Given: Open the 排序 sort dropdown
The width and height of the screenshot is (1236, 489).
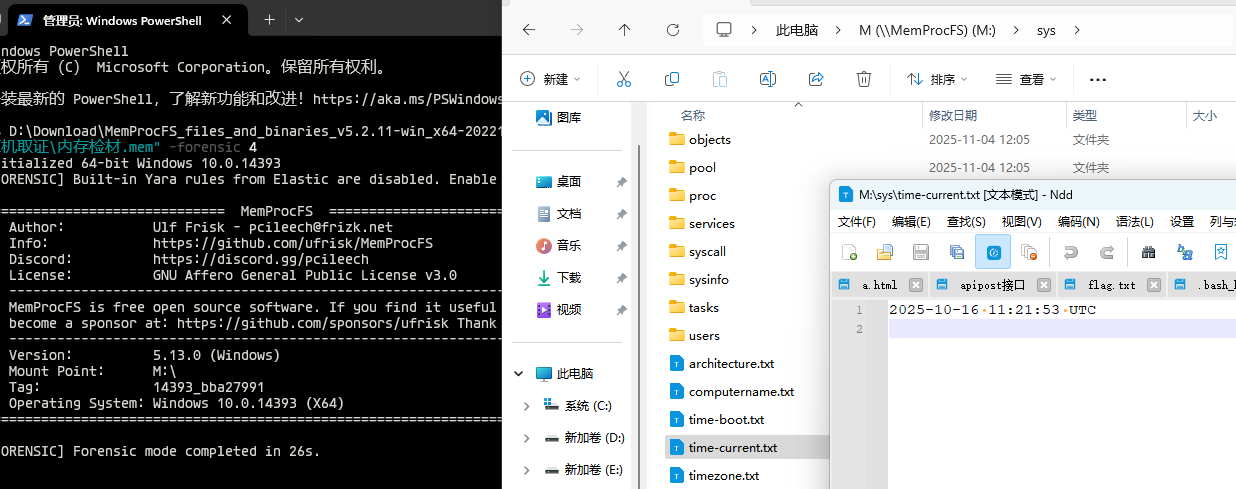Looking at the screenshot, I should 937,79.
